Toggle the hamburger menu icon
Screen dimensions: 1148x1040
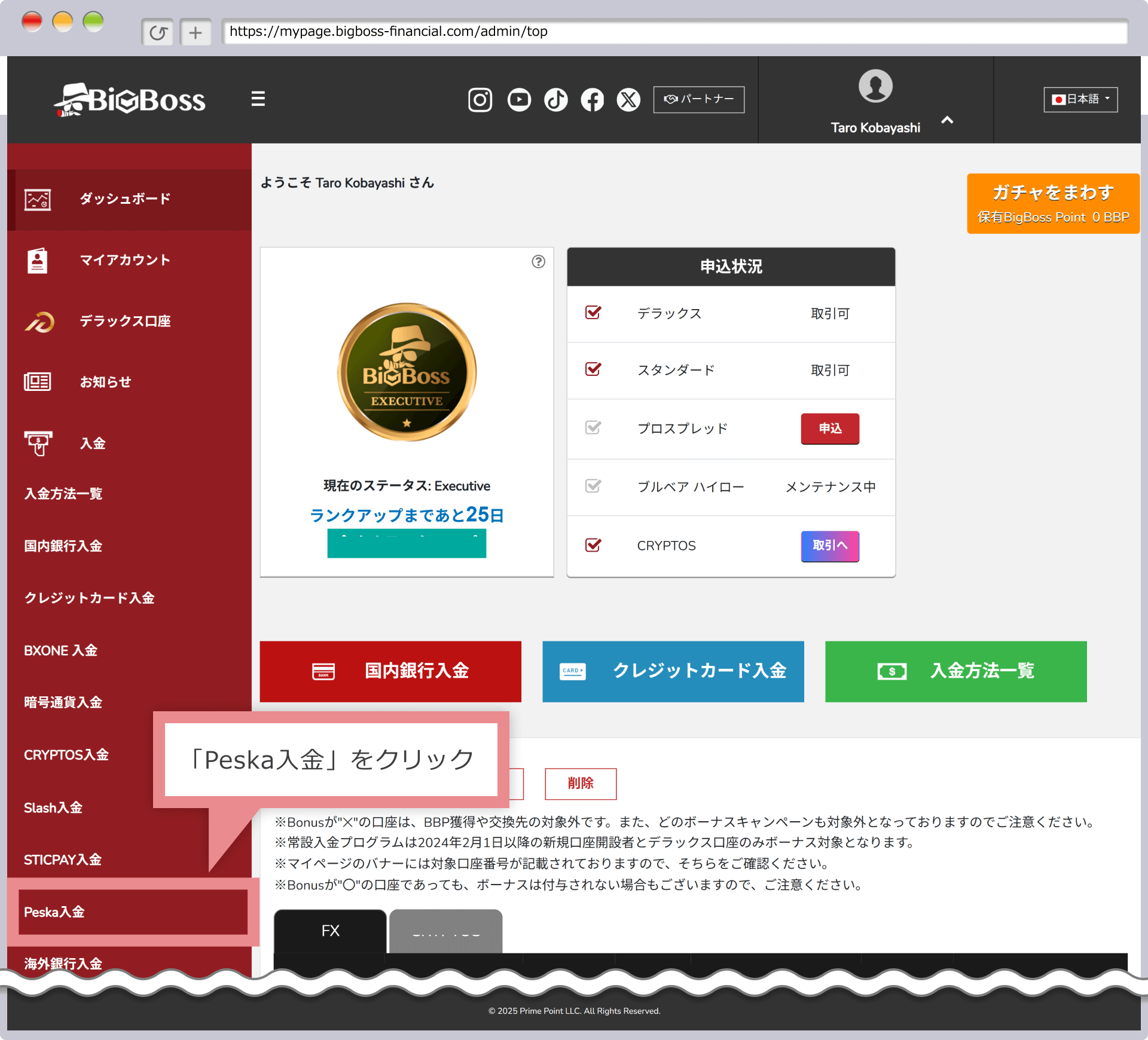[x=258, y=99]
